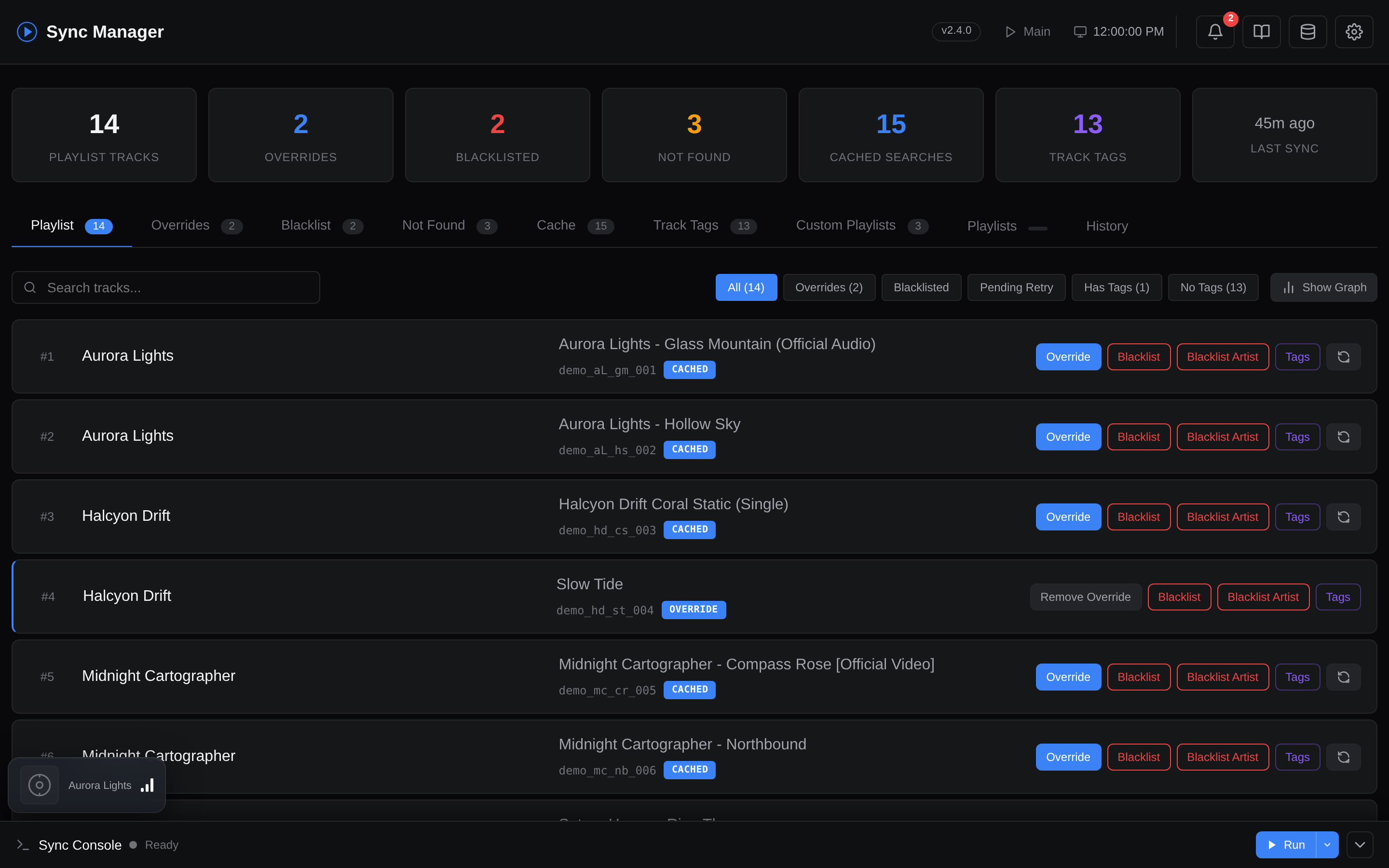The width and height of the screenshot is (1389, 868).
Task: Refresh track #1 Glass Mountain
Action: (1344, 357)
